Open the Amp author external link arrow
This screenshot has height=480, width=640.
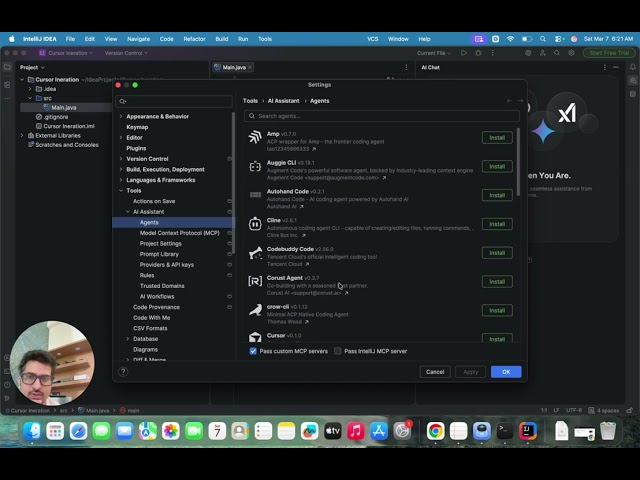coord(313,149)
